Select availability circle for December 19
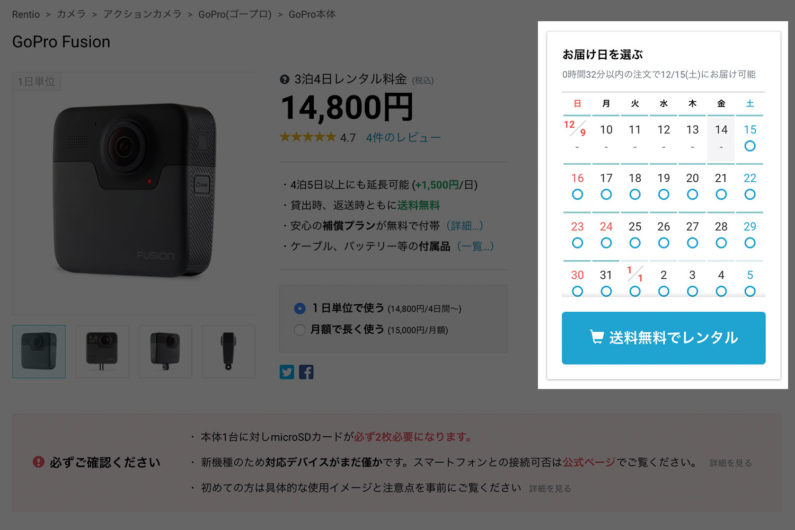This screenshot has height=530, width=795. pyautogui.click(x=663, y=194)
